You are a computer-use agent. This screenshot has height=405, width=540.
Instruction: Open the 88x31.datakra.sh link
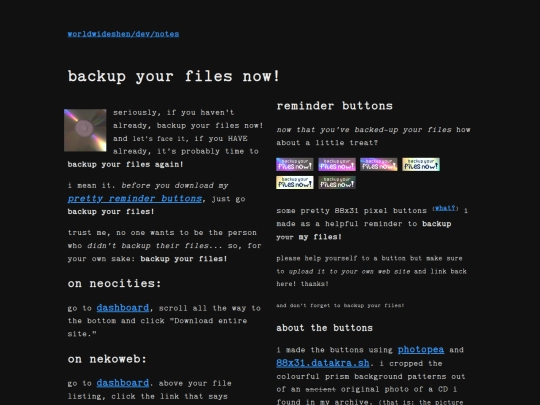[x=323, y=363]
